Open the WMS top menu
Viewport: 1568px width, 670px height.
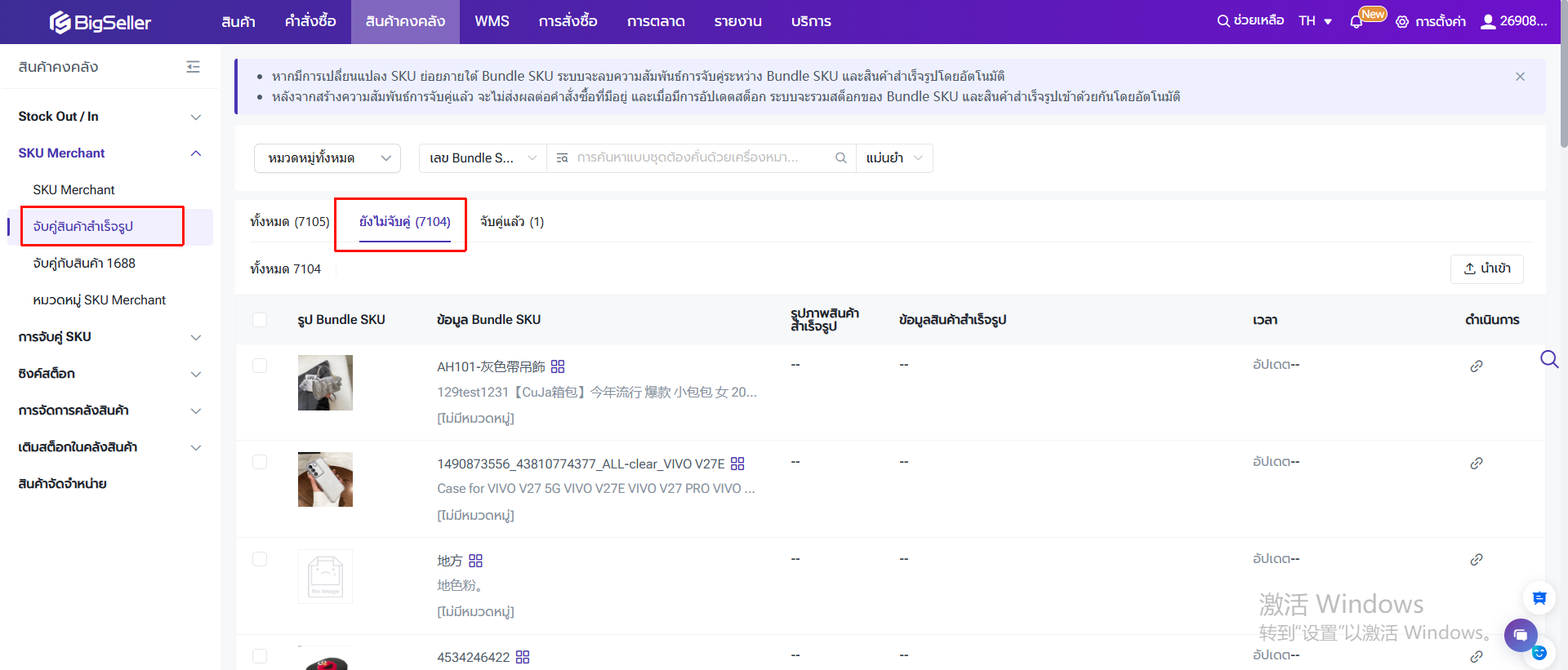pyautogui.click(x=492, y=21)
